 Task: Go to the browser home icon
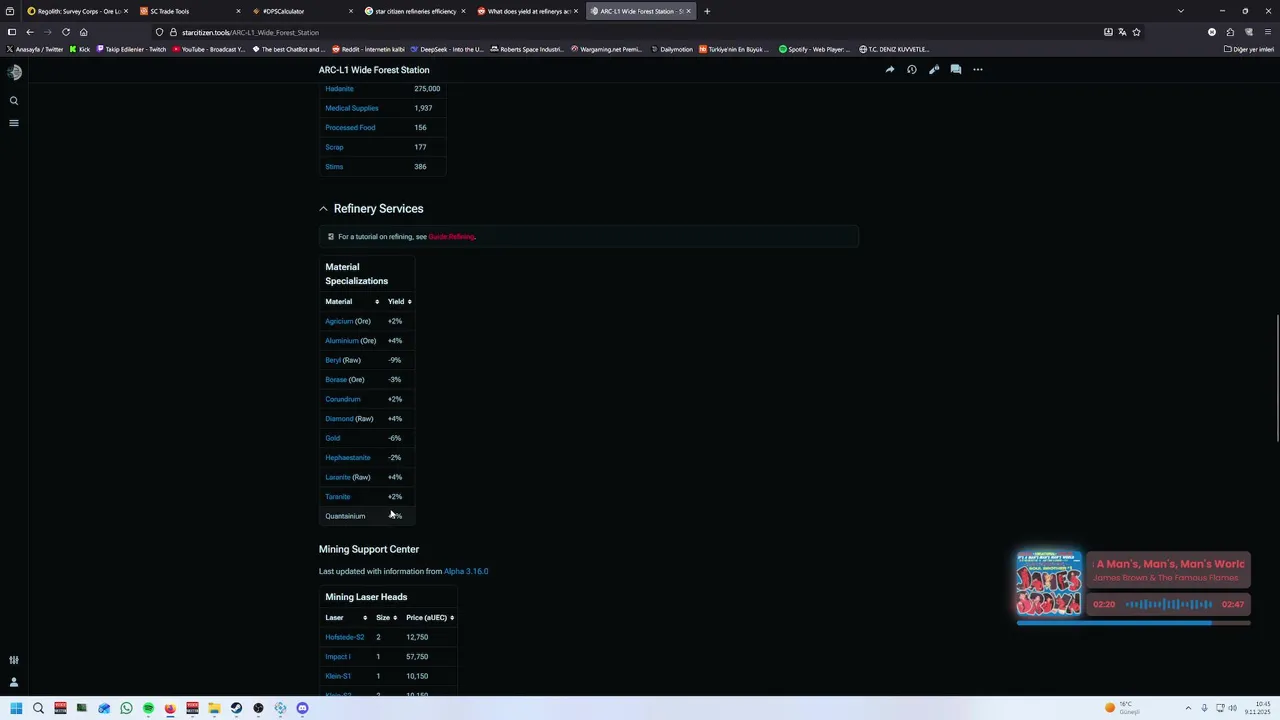coord(84,32)
